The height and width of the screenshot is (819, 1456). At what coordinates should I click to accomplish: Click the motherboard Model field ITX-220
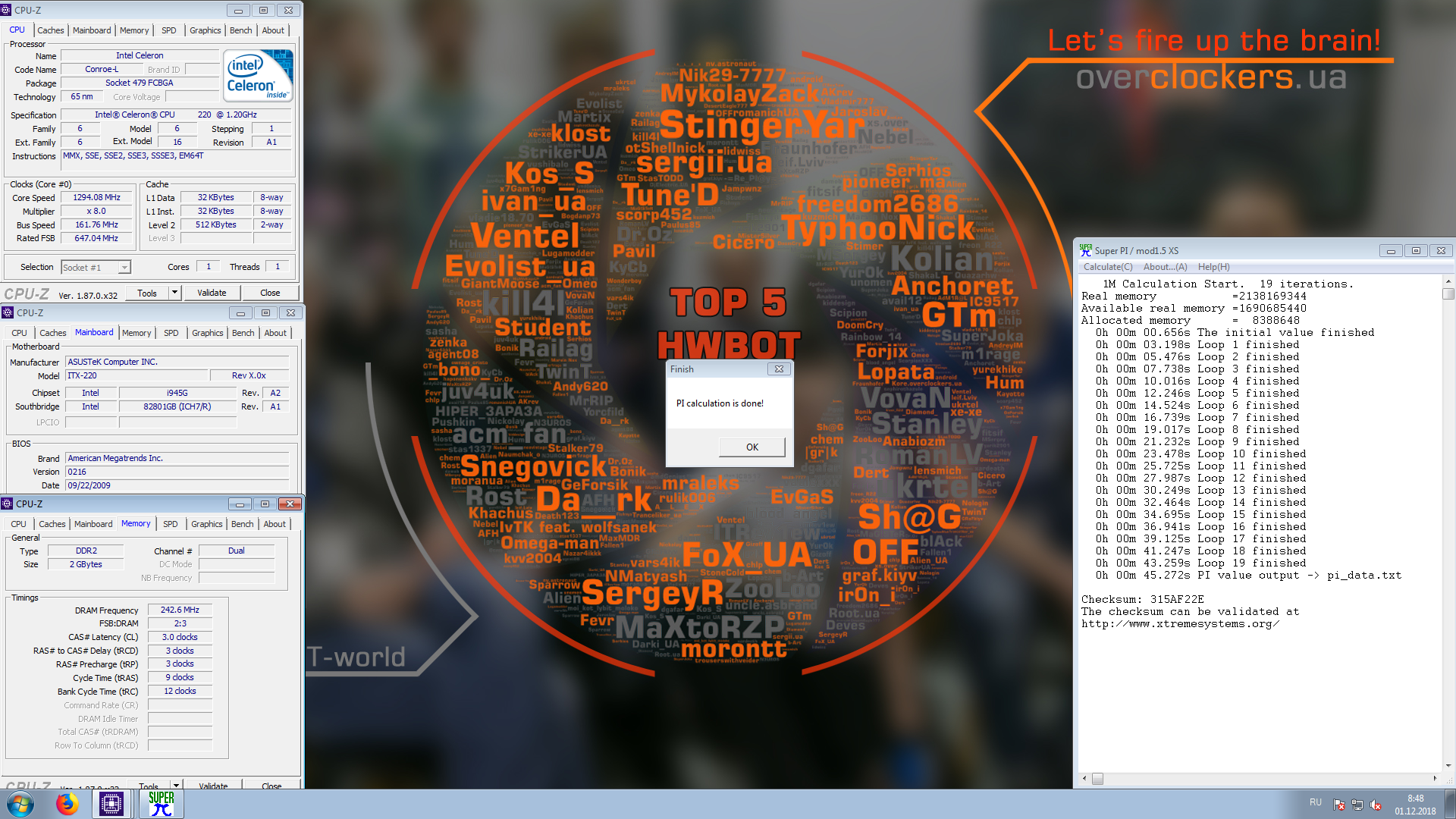coord(136,375)
